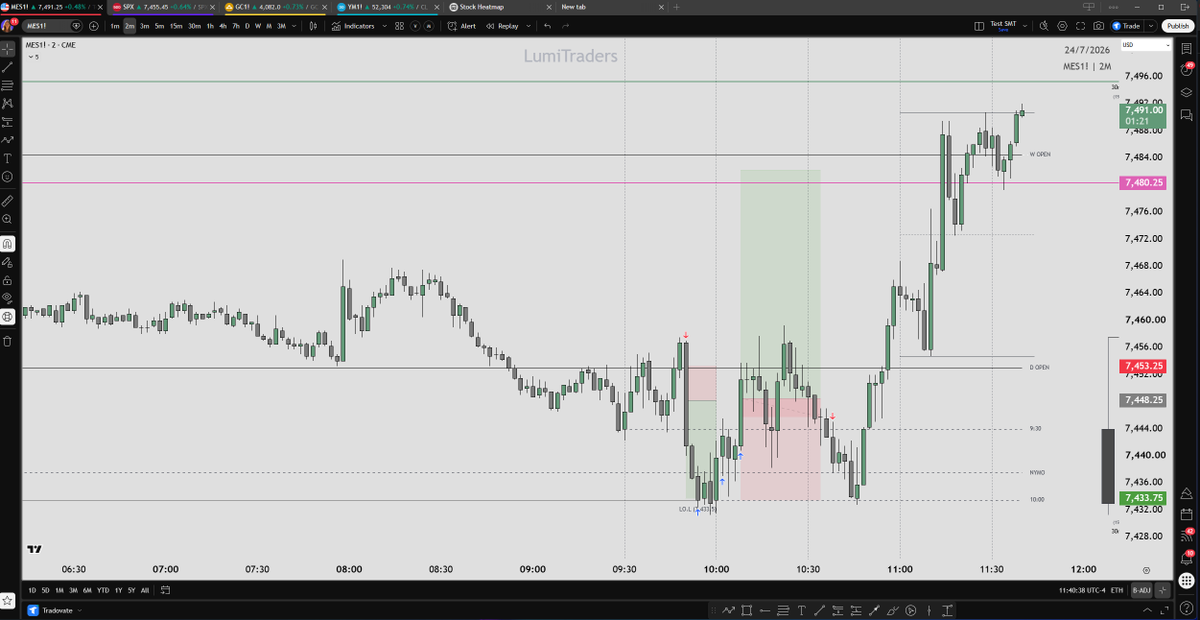
Task: Open the candle chart type selector
Action: pyautogui.click(x=312, y=26)
